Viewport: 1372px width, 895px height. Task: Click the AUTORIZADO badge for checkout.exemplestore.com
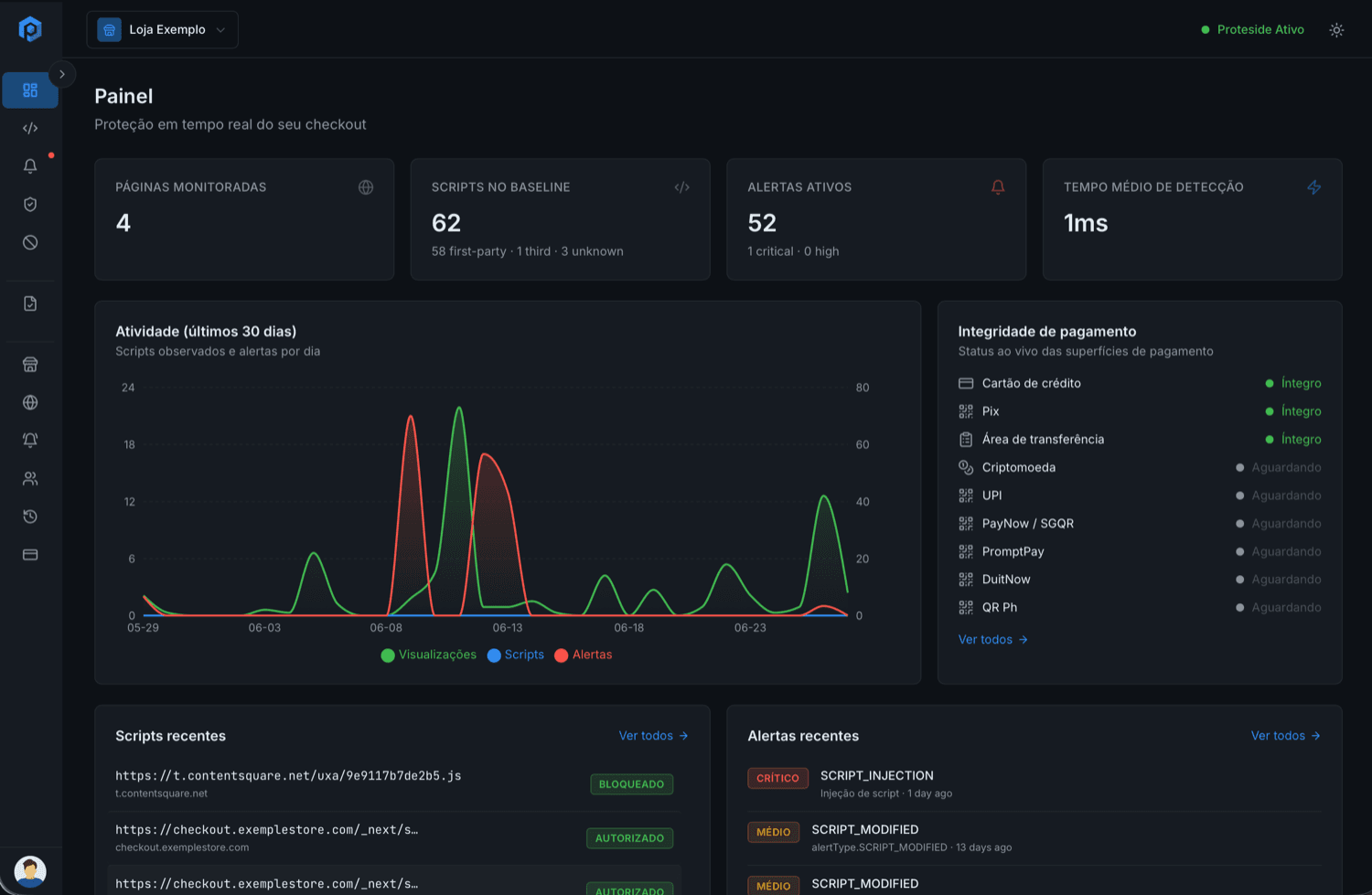(629, 838)
